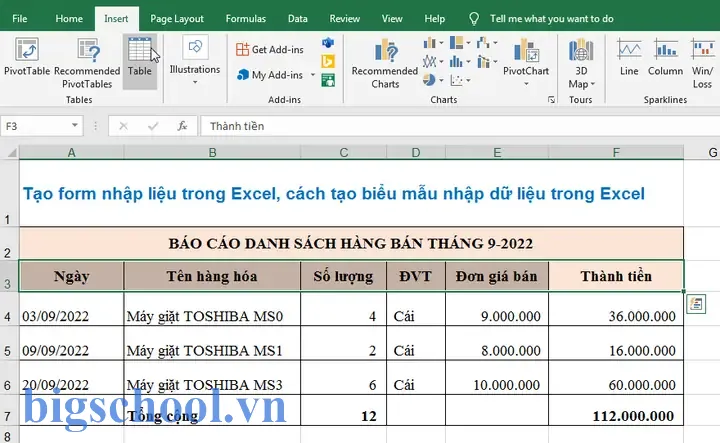This screenshot has height=443, width=720.
Task: Open the 3D Map tool
Action: point(581,63)
